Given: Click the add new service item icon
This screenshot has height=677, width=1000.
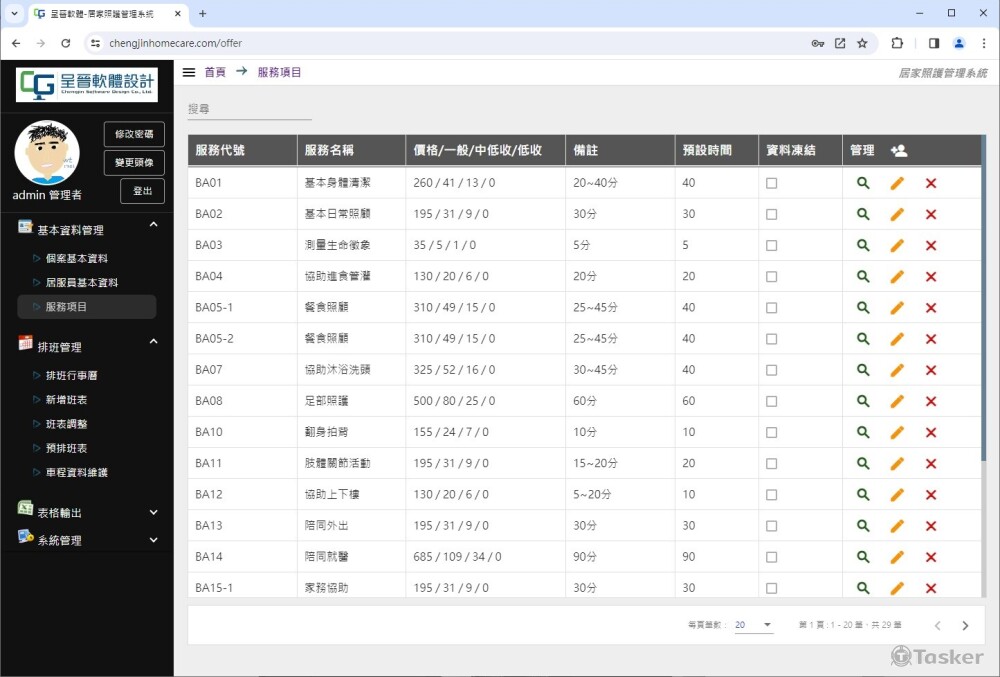Looking at the screenshot, I should [x=898, y=151].
